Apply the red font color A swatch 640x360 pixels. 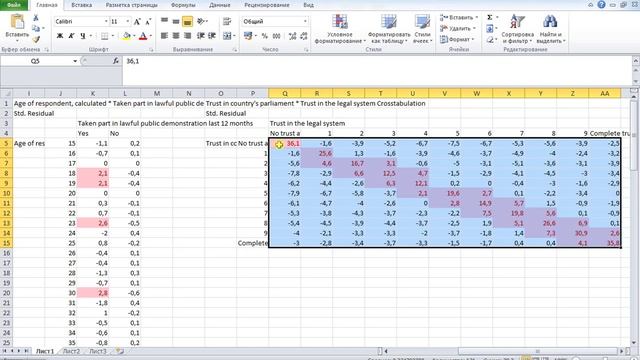click(x=143, y=36)
